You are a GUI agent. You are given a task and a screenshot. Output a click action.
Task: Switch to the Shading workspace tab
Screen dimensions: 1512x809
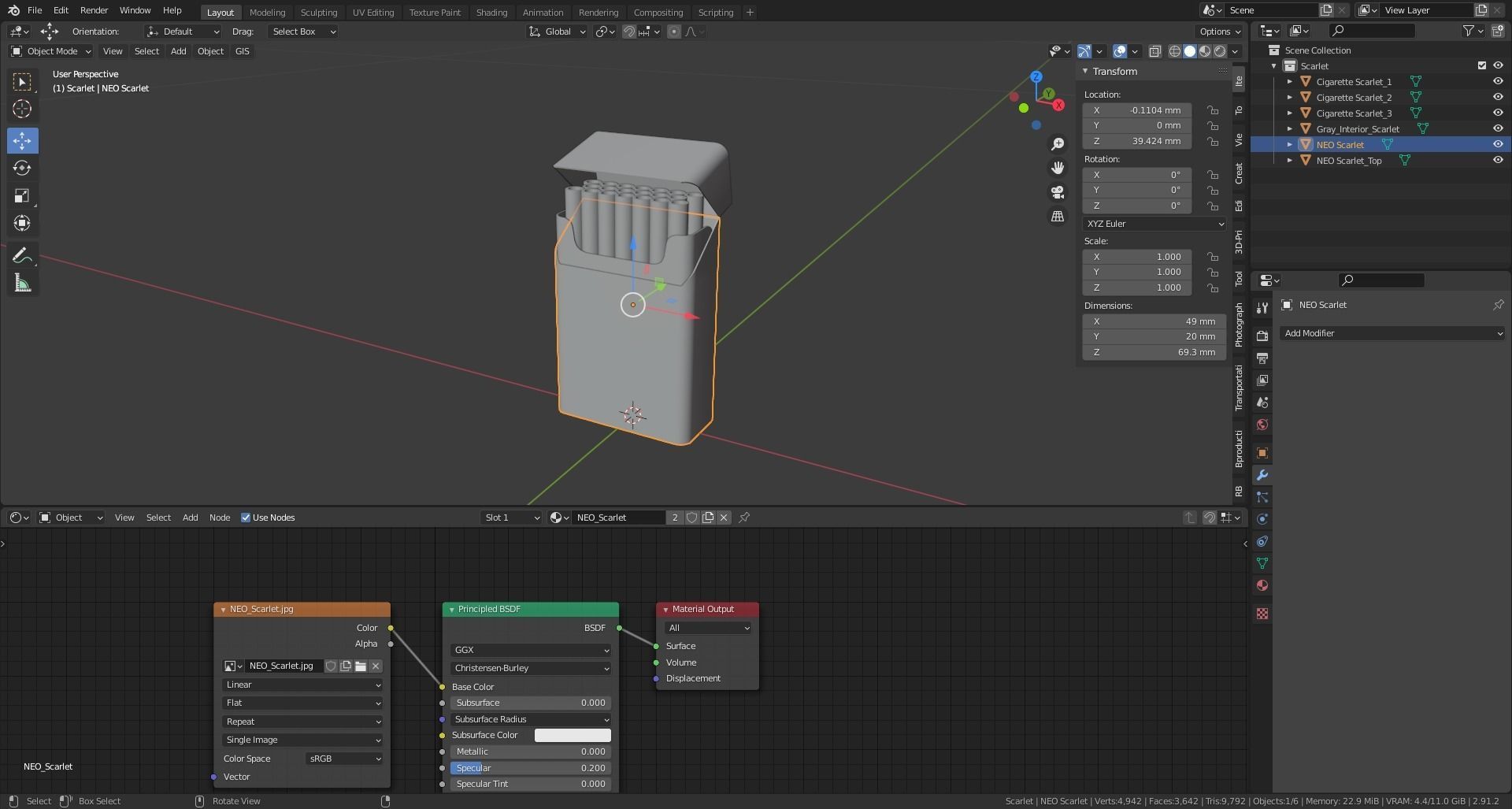(x=491, y=12)
